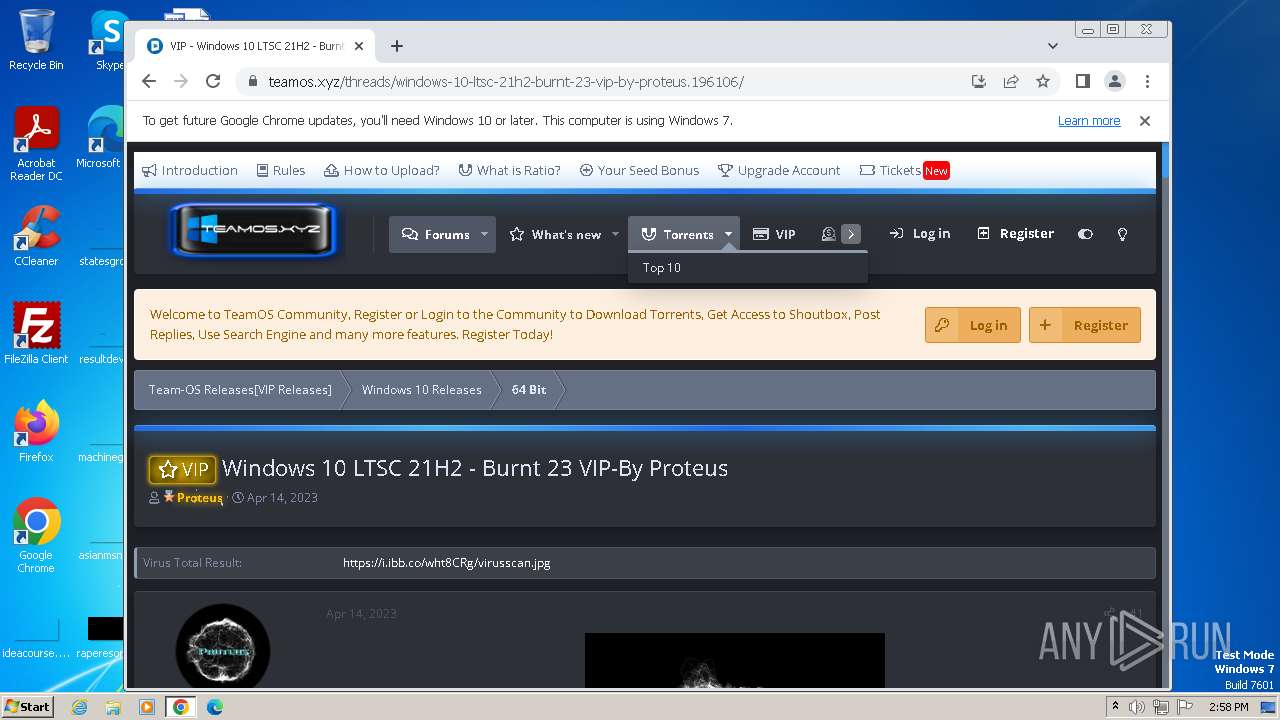Dismiss the Chrome update notification bar
The height and width of the screenshot is (720, 1280).
(1145, 121)
